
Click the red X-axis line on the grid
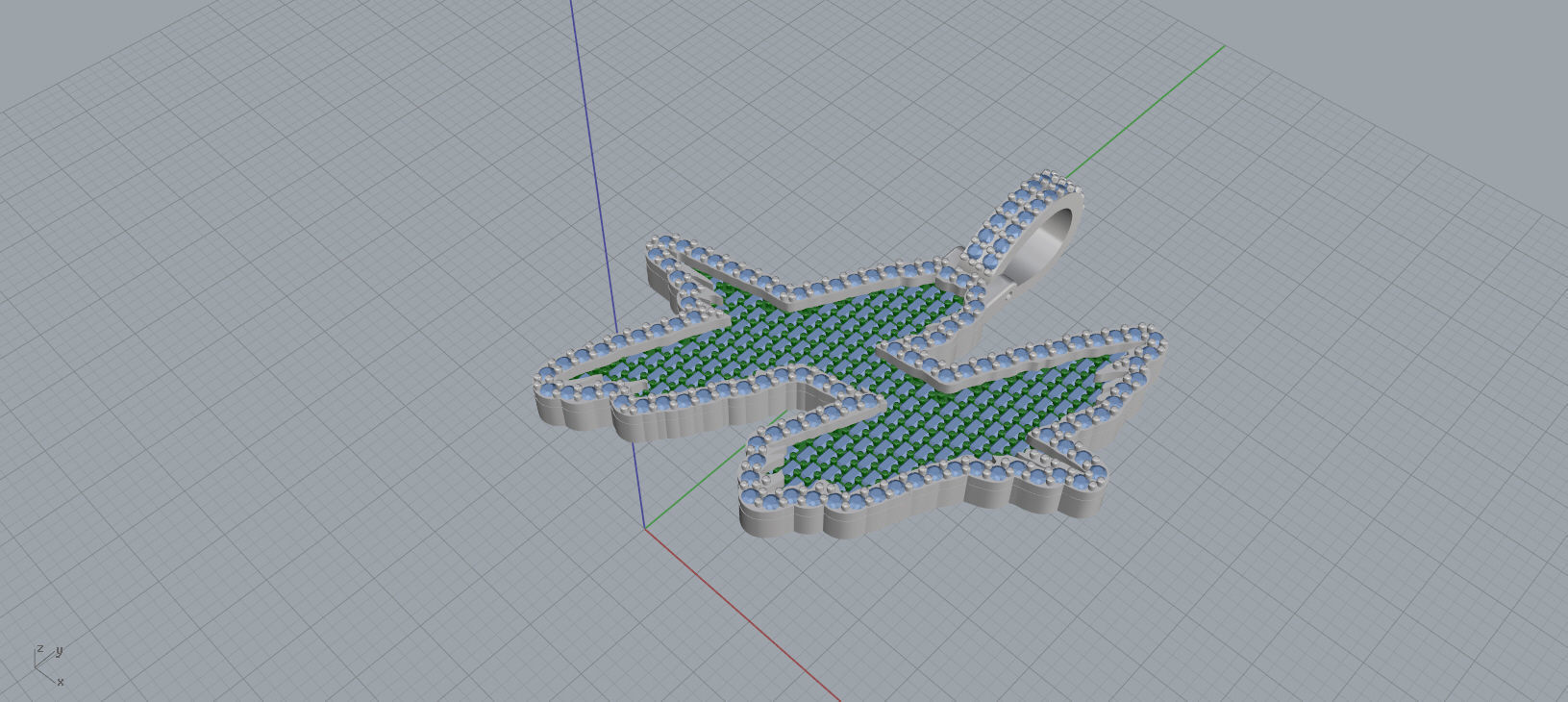[x=741, y=614]
